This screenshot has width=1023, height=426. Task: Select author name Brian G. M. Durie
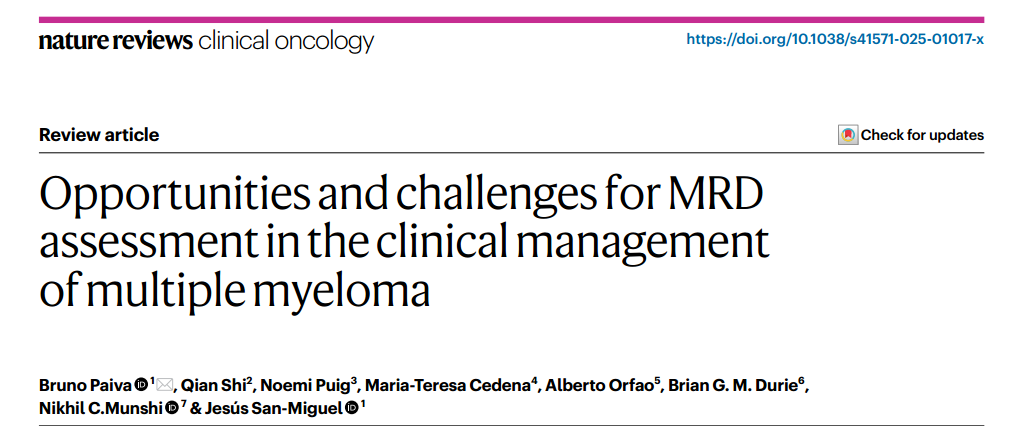(735, 386)
